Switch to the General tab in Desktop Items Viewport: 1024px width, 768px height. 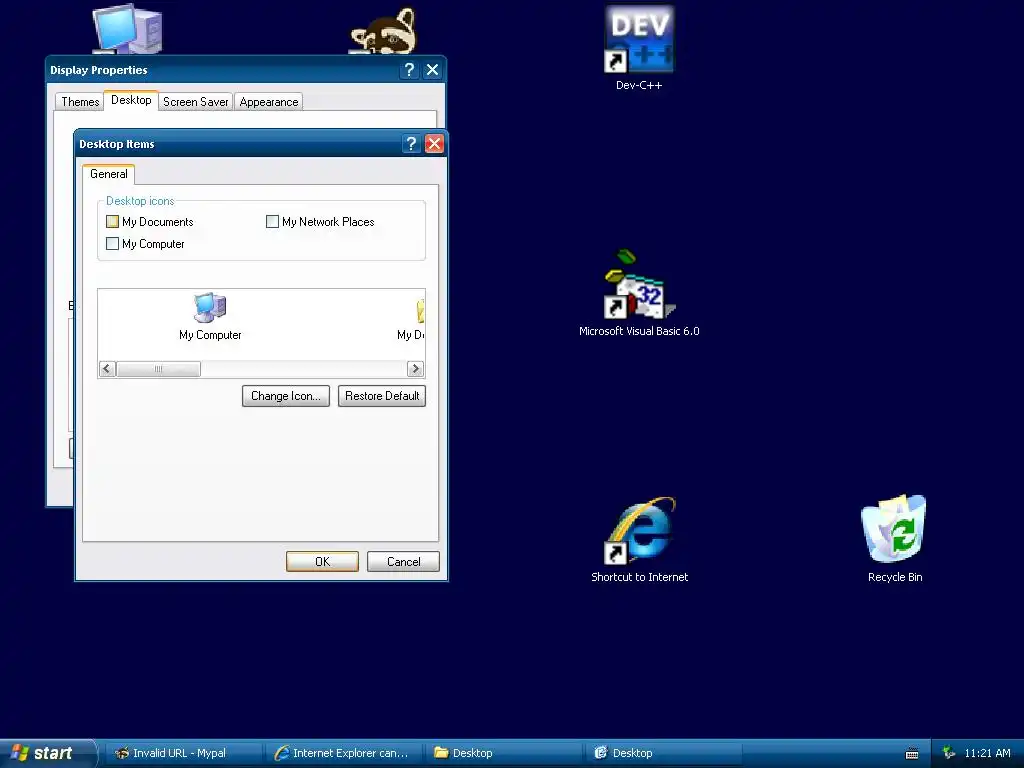[x=108, y=174]
